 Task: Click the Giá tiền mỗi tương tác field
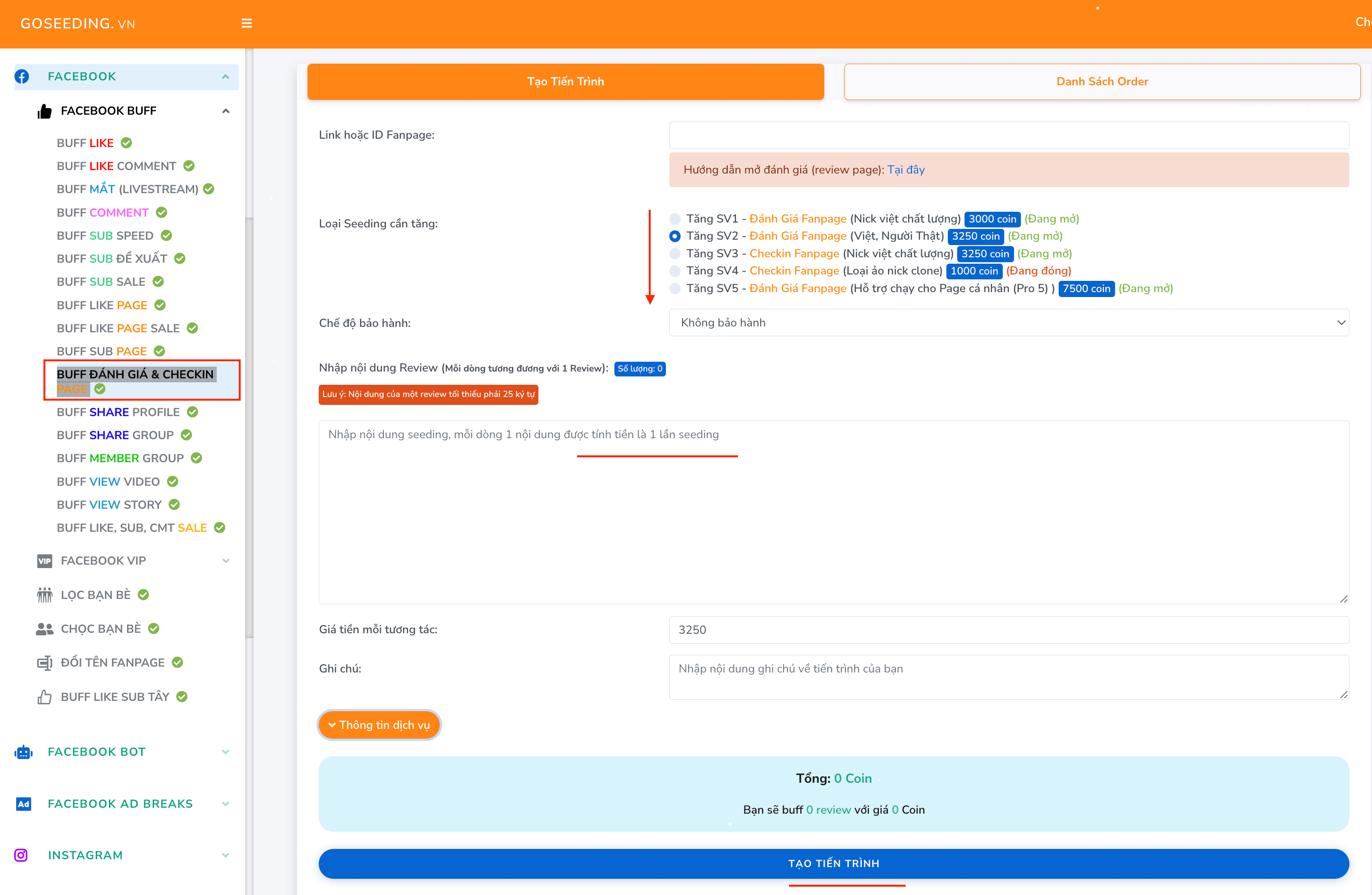click(x=1009, y=630)
